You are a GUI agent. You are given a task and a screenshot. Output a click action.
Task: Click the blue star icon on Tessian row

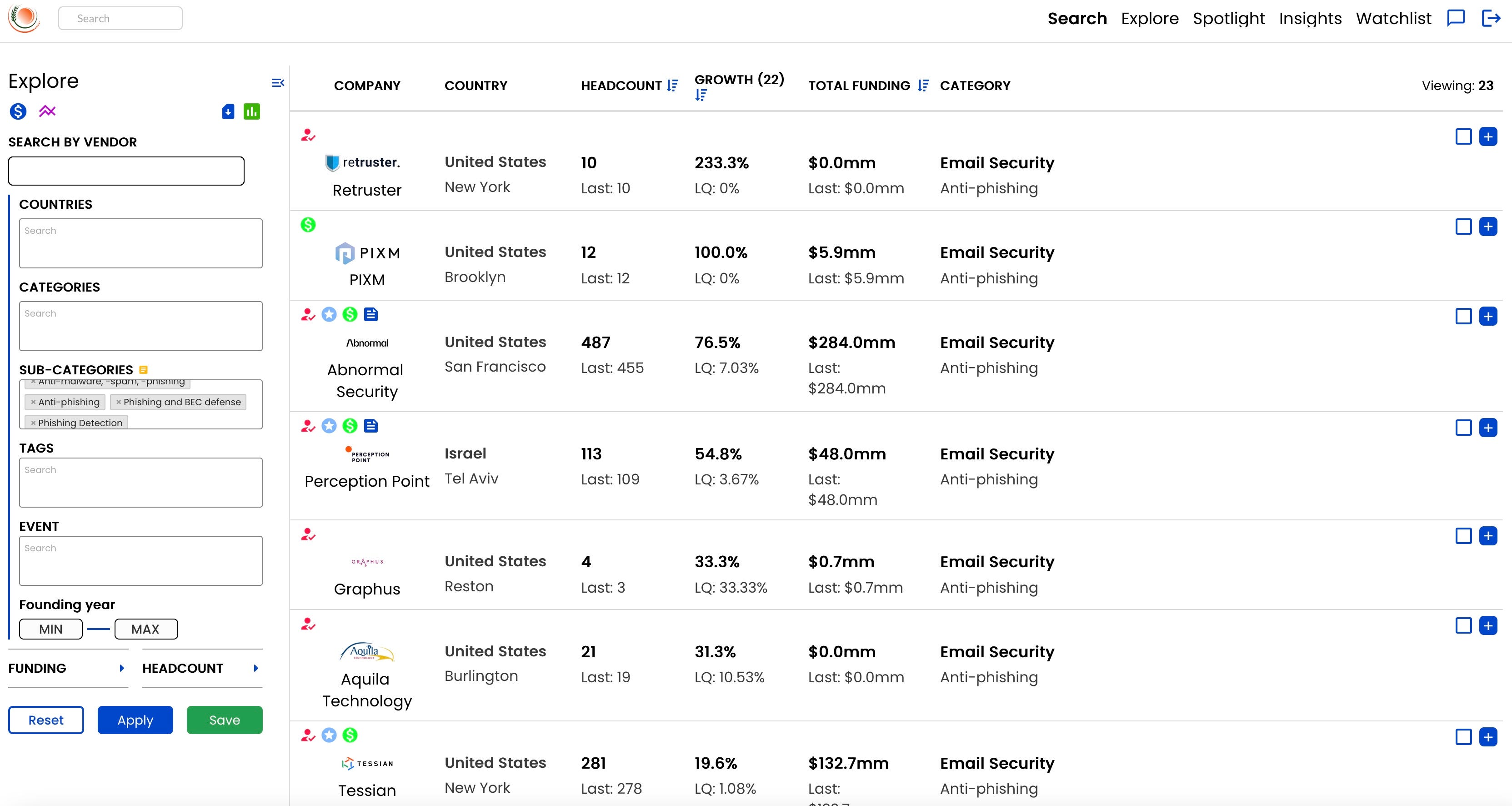point(329,735)
